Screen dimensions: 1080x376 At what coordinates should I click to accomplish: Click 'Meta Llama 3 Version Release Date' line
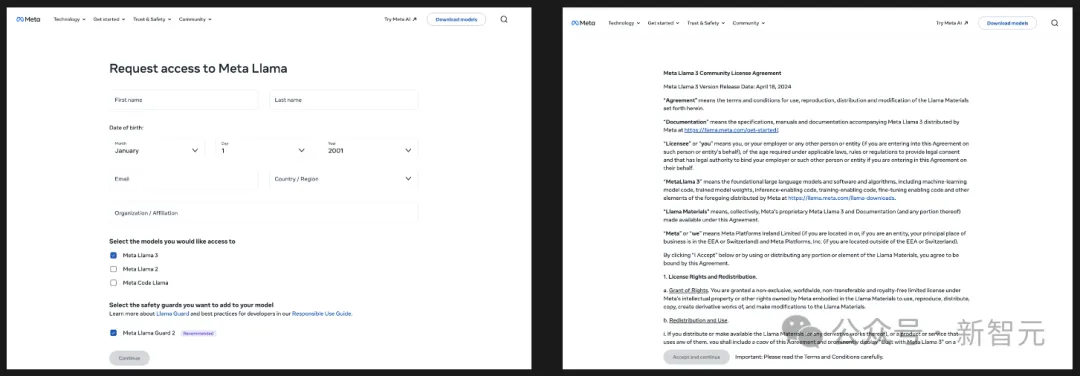[x=727, y=87]
